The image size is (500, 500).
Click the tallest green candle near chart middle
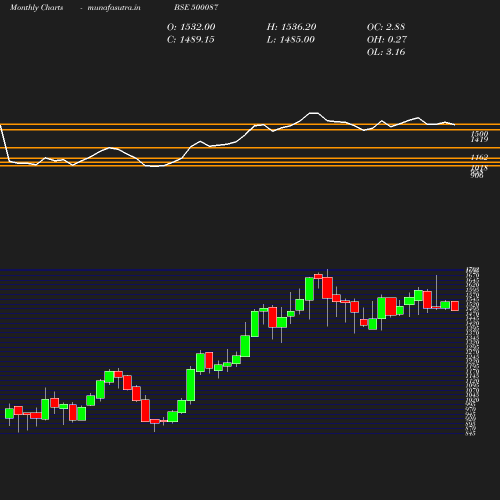click(191, 385)
